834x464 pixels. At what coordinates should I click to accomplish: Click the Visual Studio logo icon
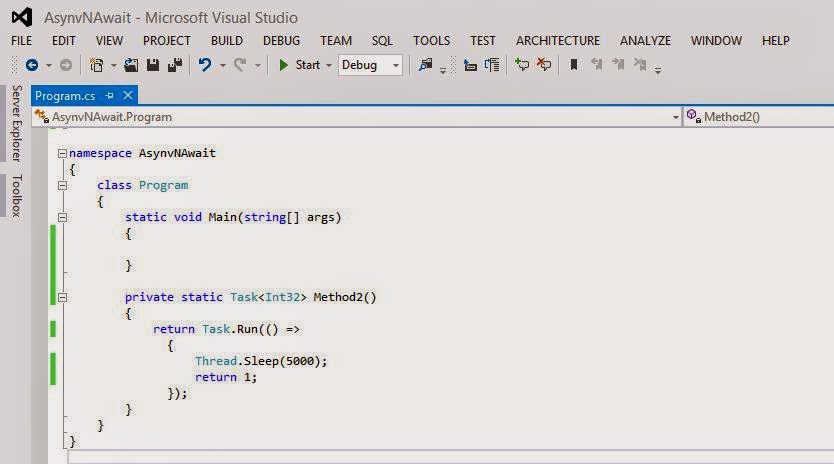tap(22, 18)
